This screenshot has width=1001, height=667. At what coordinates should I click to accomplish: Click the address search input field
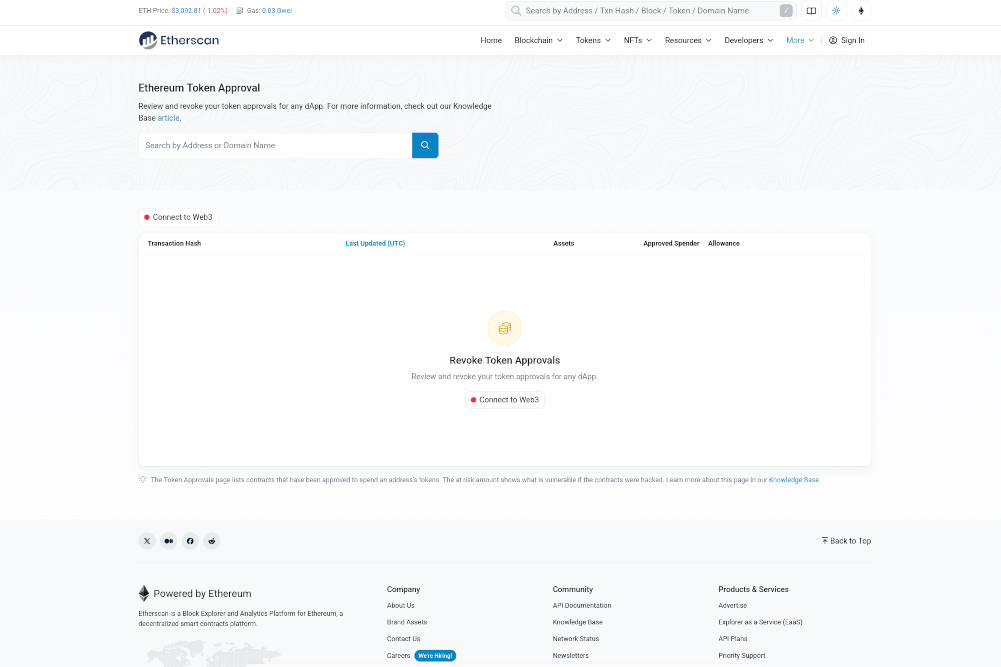click(x=275, y=145)
